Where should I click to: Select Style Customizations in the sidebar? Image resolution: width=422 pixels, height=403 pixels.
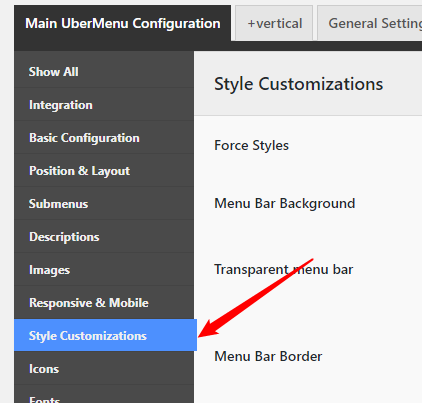[105, 335]
